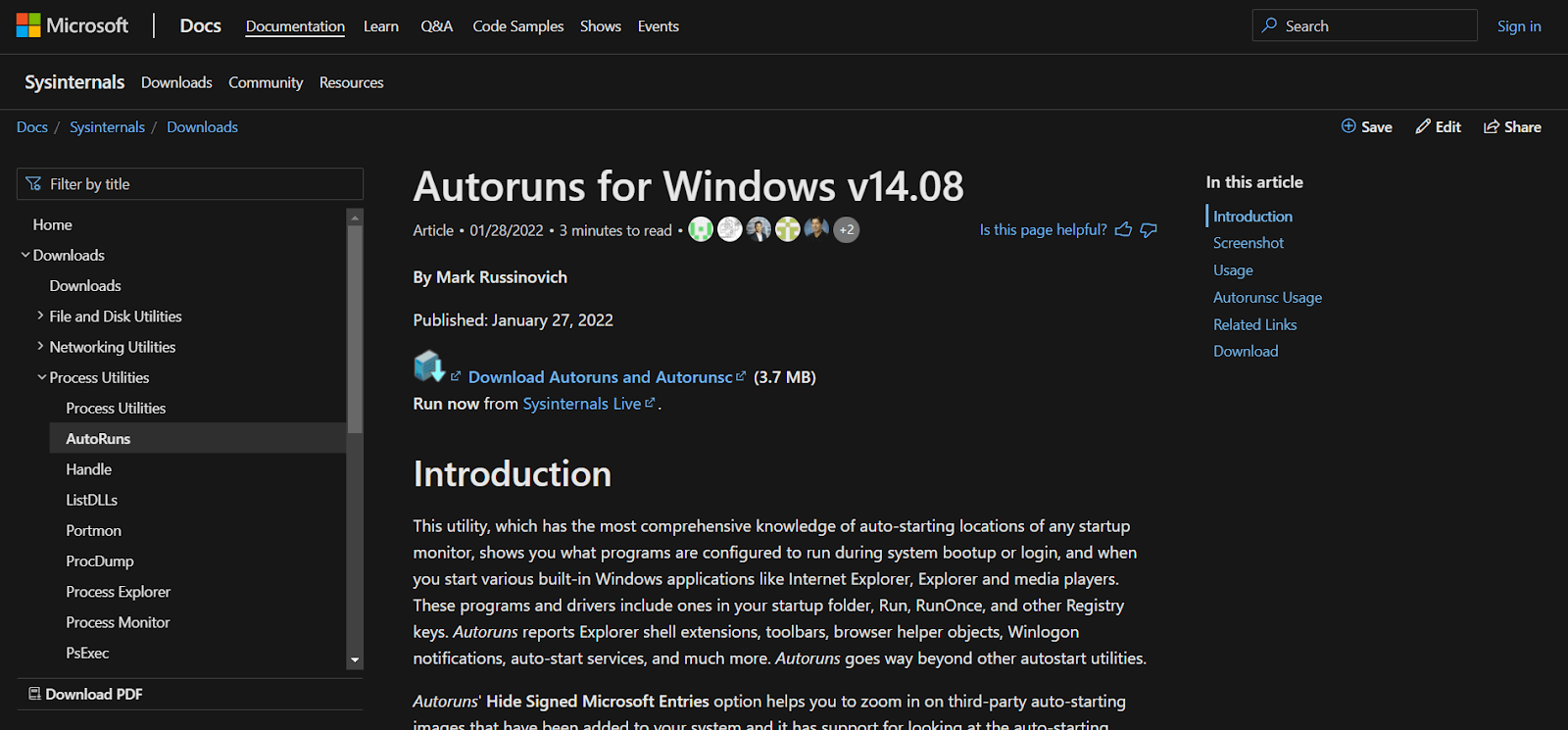Click the Sysinternals header title

74,82
